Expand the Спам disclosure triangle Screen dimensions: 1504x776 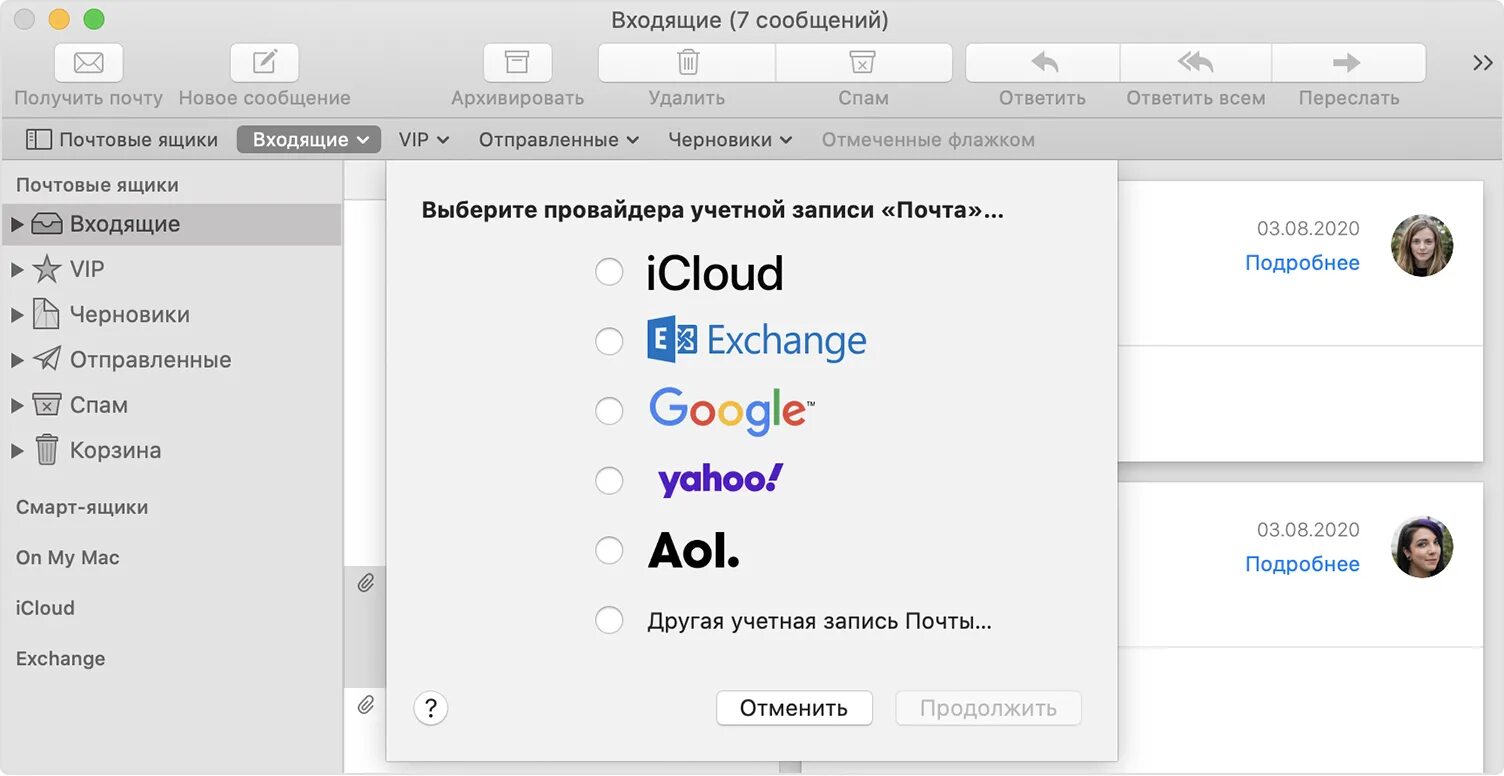(x=17, y=405)
